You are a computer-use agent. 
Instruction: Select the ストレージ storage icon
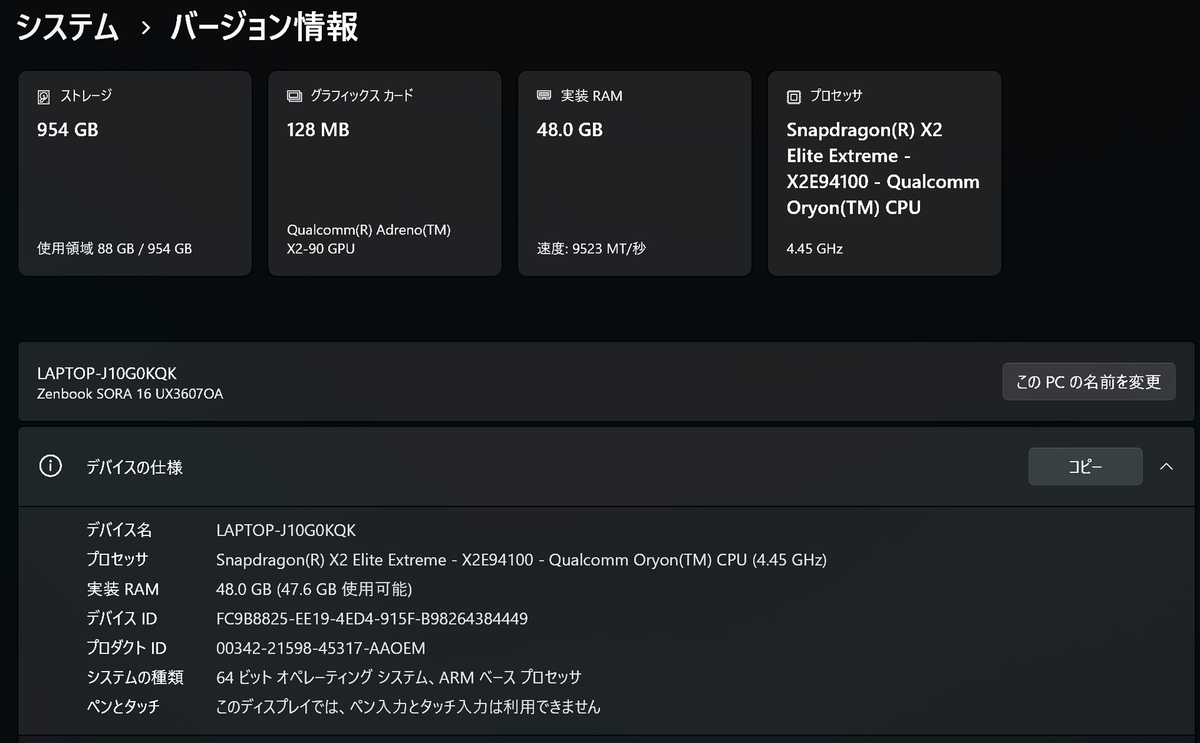42,95
